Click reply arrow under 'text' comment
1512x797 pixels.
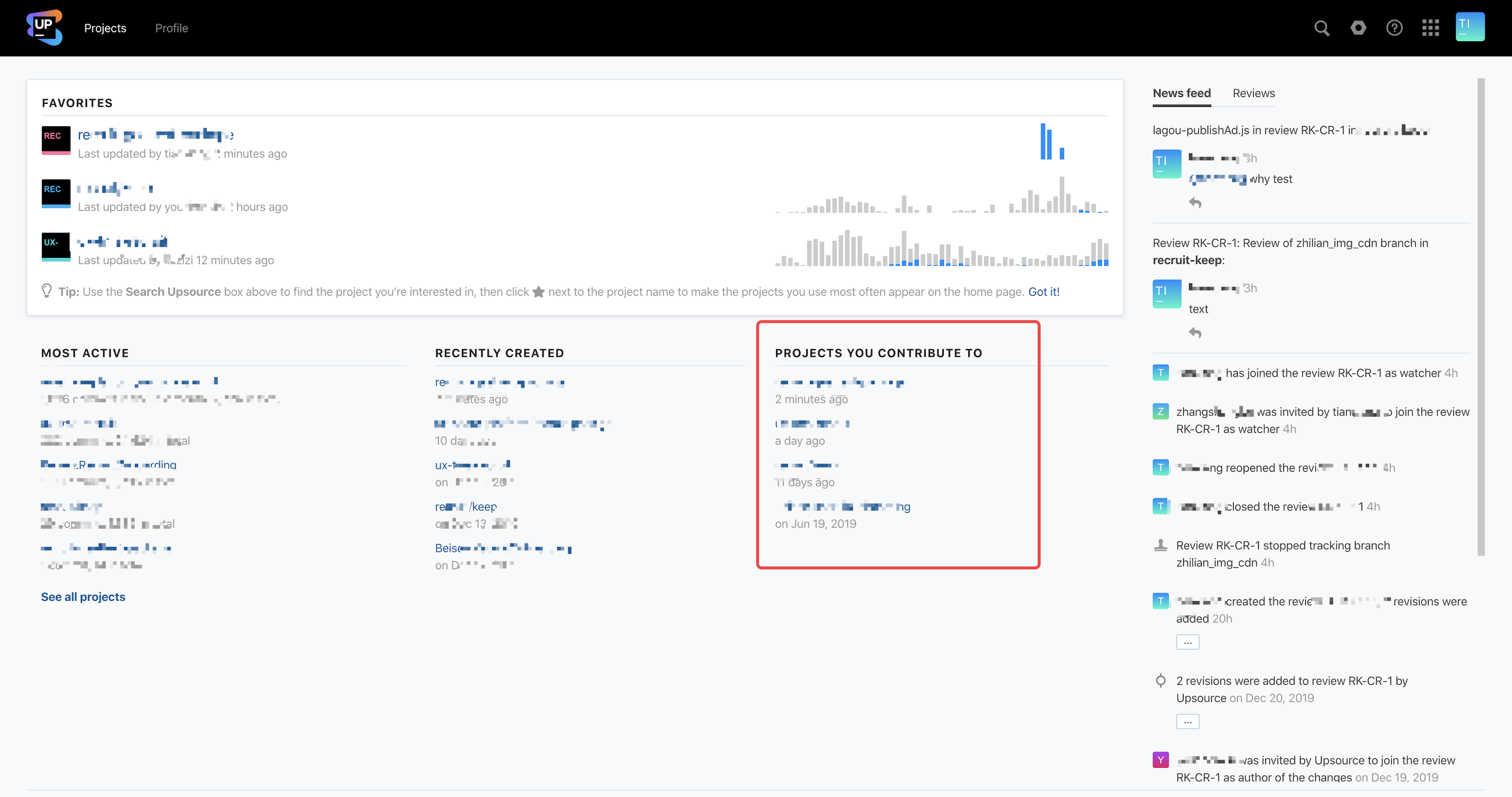tap(1195, 333)
